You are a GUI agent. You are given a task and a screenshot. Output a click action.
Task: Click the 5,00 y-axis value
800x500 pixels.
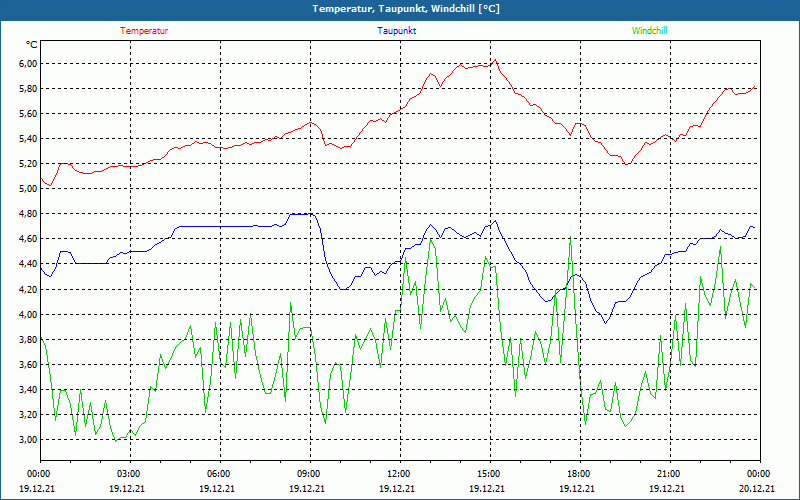pyautogui.click(x=28, y=189)
